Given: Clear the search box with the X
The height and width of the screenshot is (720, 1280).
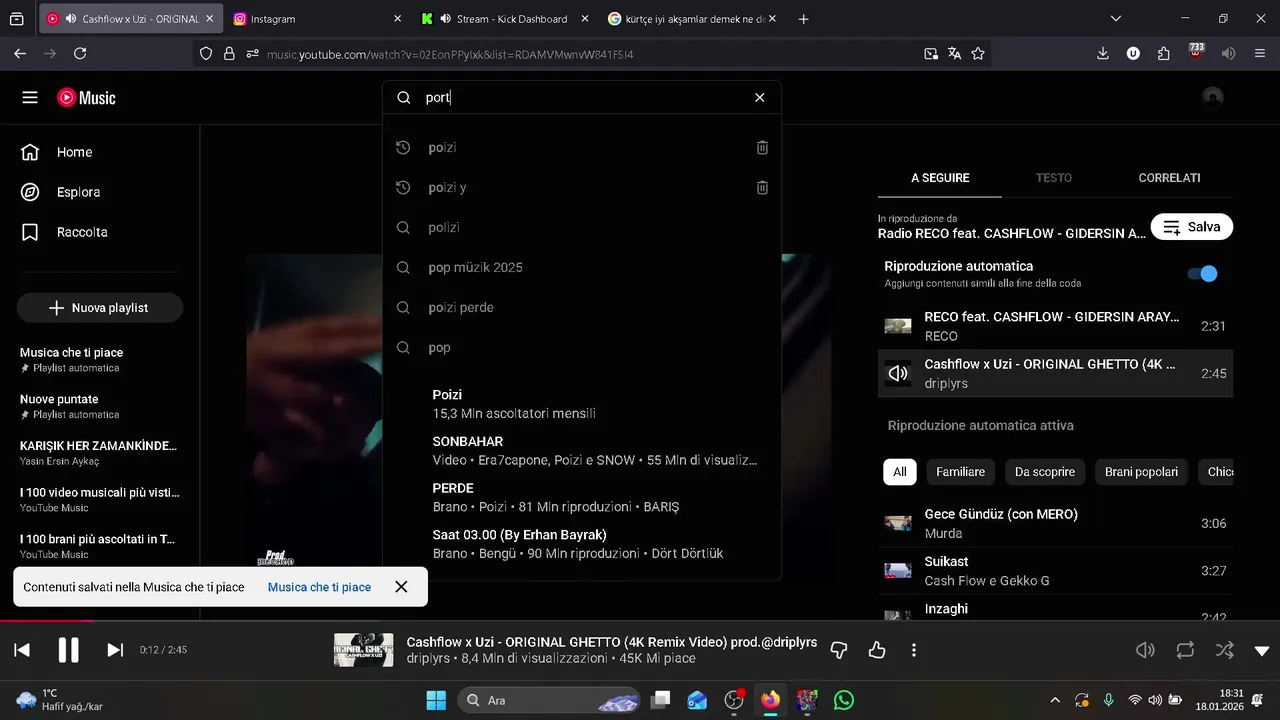Looking at the screenshot, I should coord(760,97).
